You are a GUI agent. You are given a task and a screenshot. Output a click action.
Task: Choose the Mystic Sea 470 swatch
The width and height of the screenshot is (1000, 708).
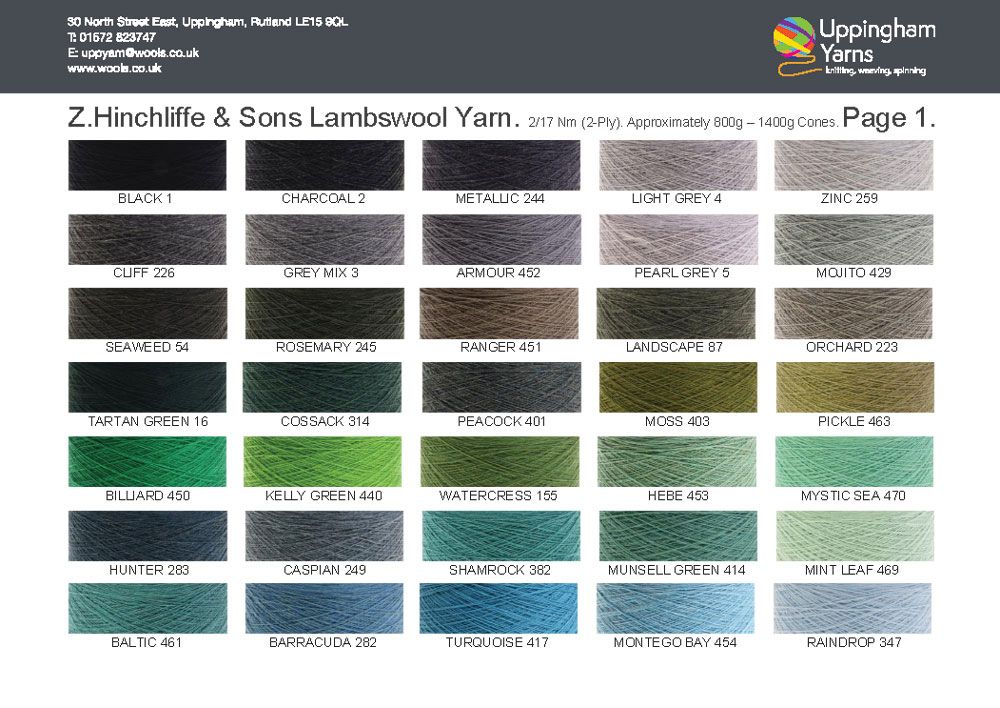[x=854, y=461]
